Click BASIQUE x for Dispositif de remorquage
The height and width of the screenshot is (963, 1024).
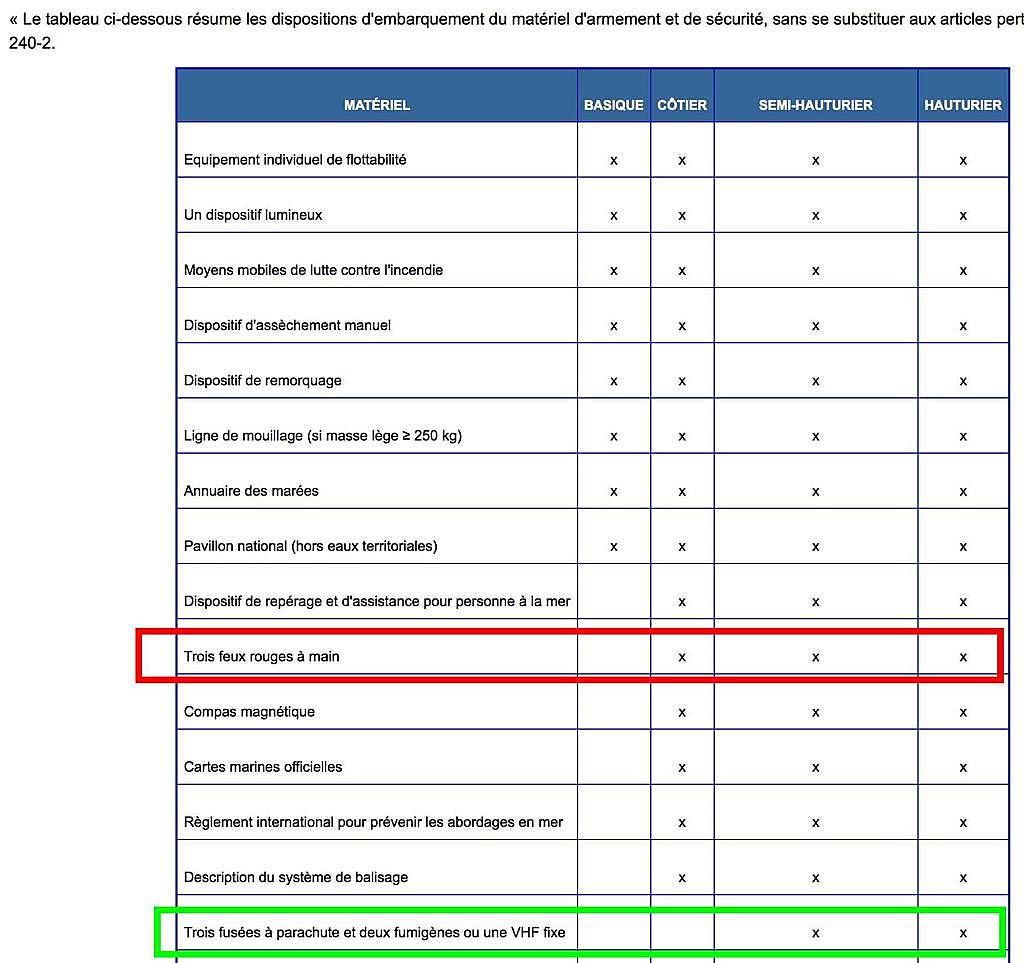click(x=614, y=381)
